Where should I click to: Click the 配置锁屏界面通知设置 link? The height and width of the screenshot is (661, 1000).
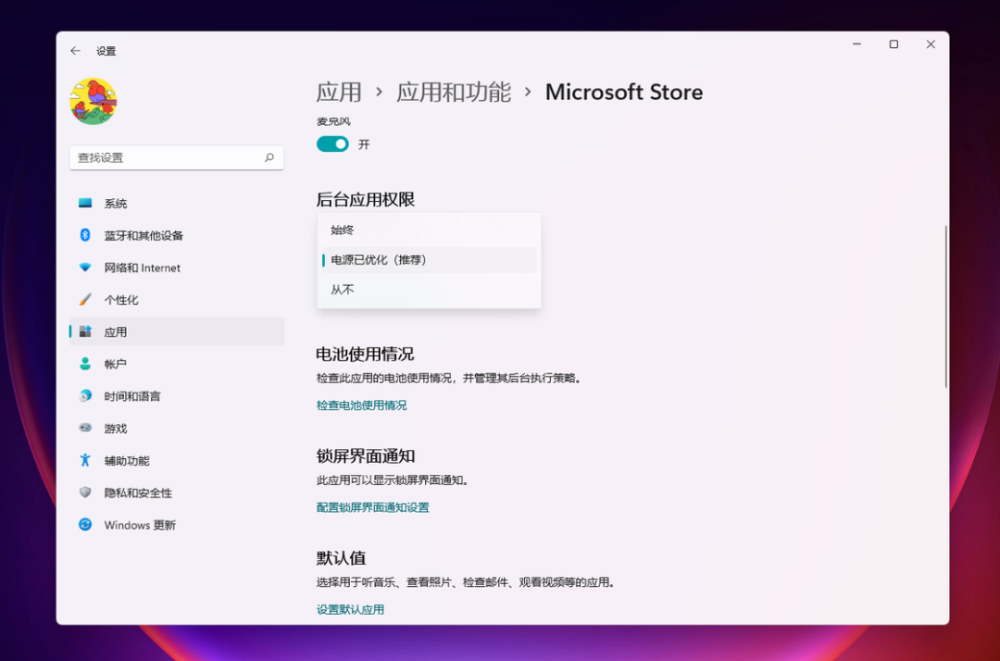tap(372, 507)
